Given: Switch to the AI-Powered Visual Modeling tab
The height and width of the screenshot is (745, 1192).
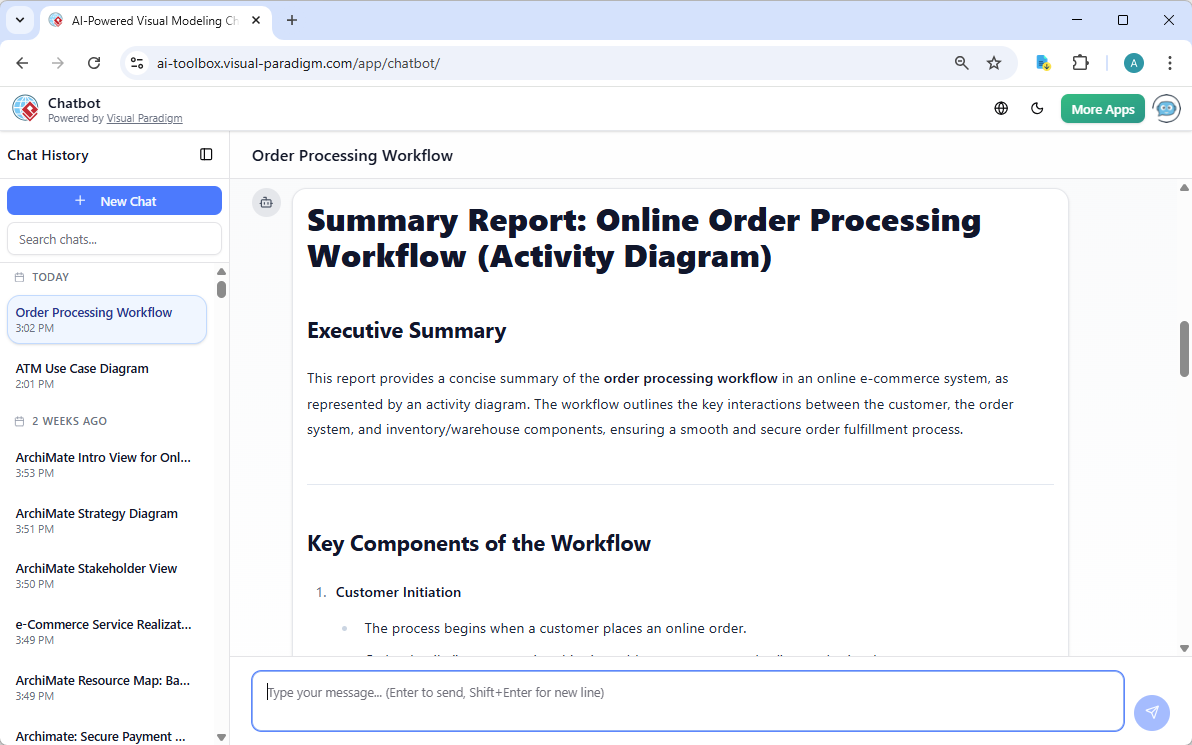Looking at the screenshot, I should 150,20.
